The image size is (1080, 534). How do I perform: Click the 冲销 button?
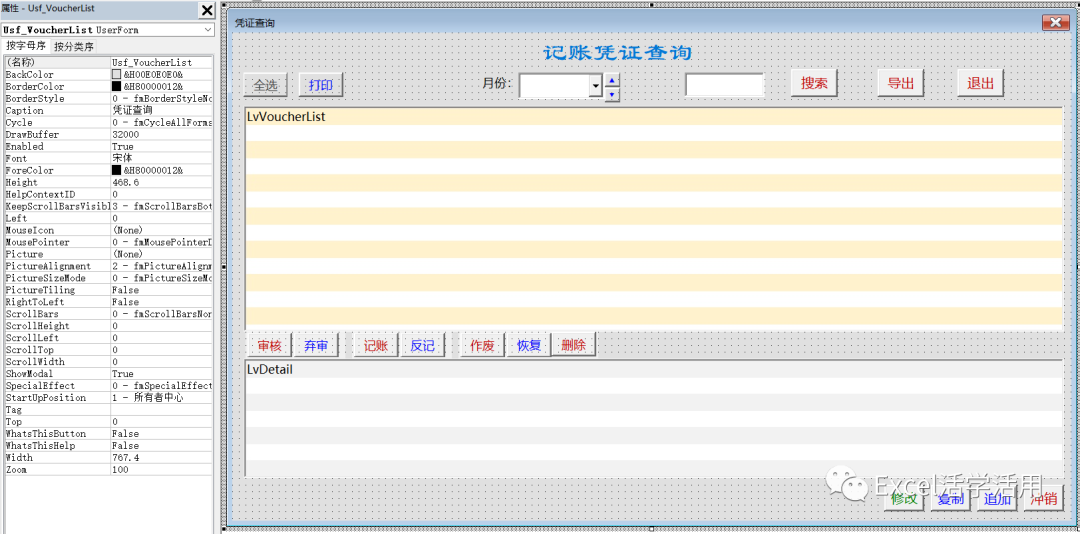point(1043,499)
